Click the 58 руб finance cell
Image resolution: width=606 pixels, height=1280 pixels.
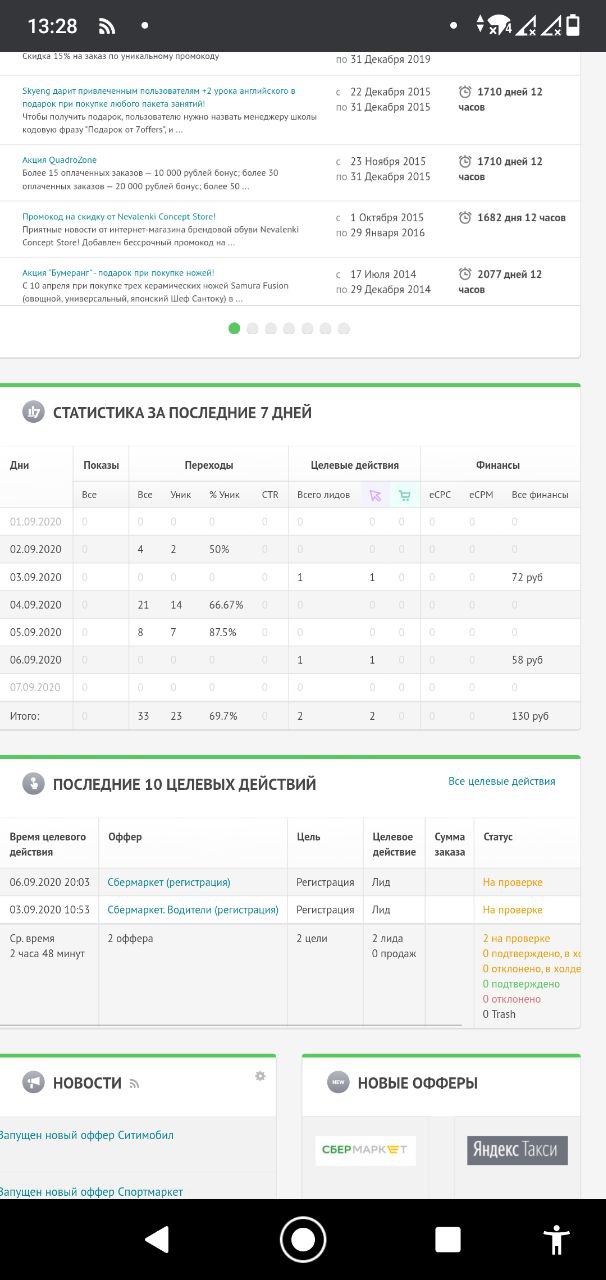tap(527, 660)
